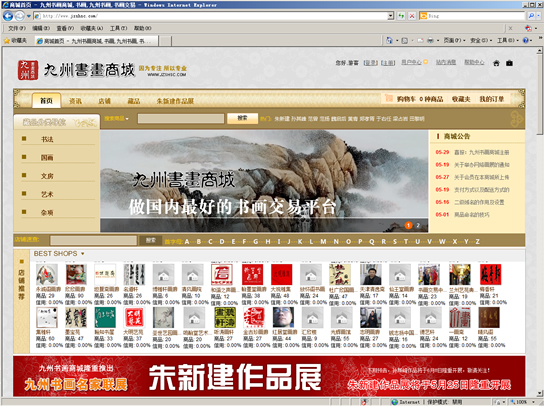
Task: Click the shop search input field
Action: 93,240
